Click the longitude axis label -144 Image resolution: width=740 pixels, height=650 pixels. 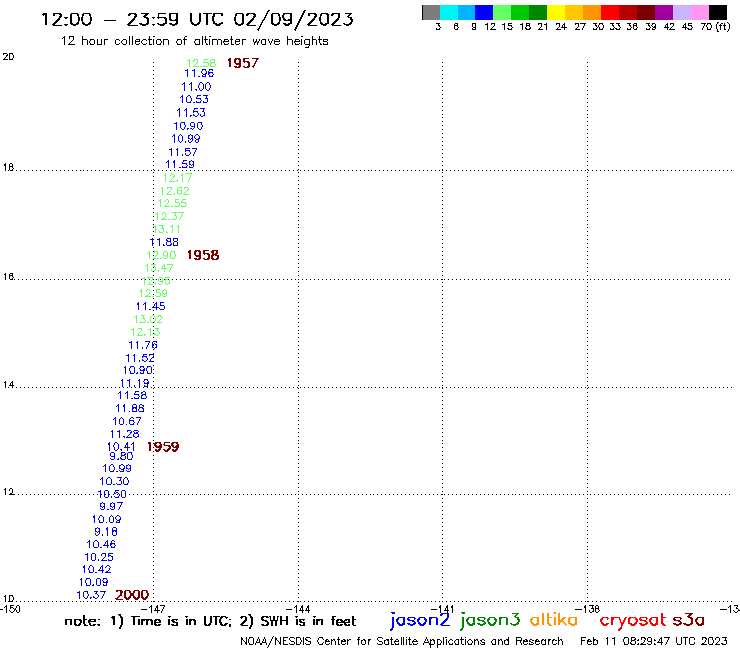[298, 609]
